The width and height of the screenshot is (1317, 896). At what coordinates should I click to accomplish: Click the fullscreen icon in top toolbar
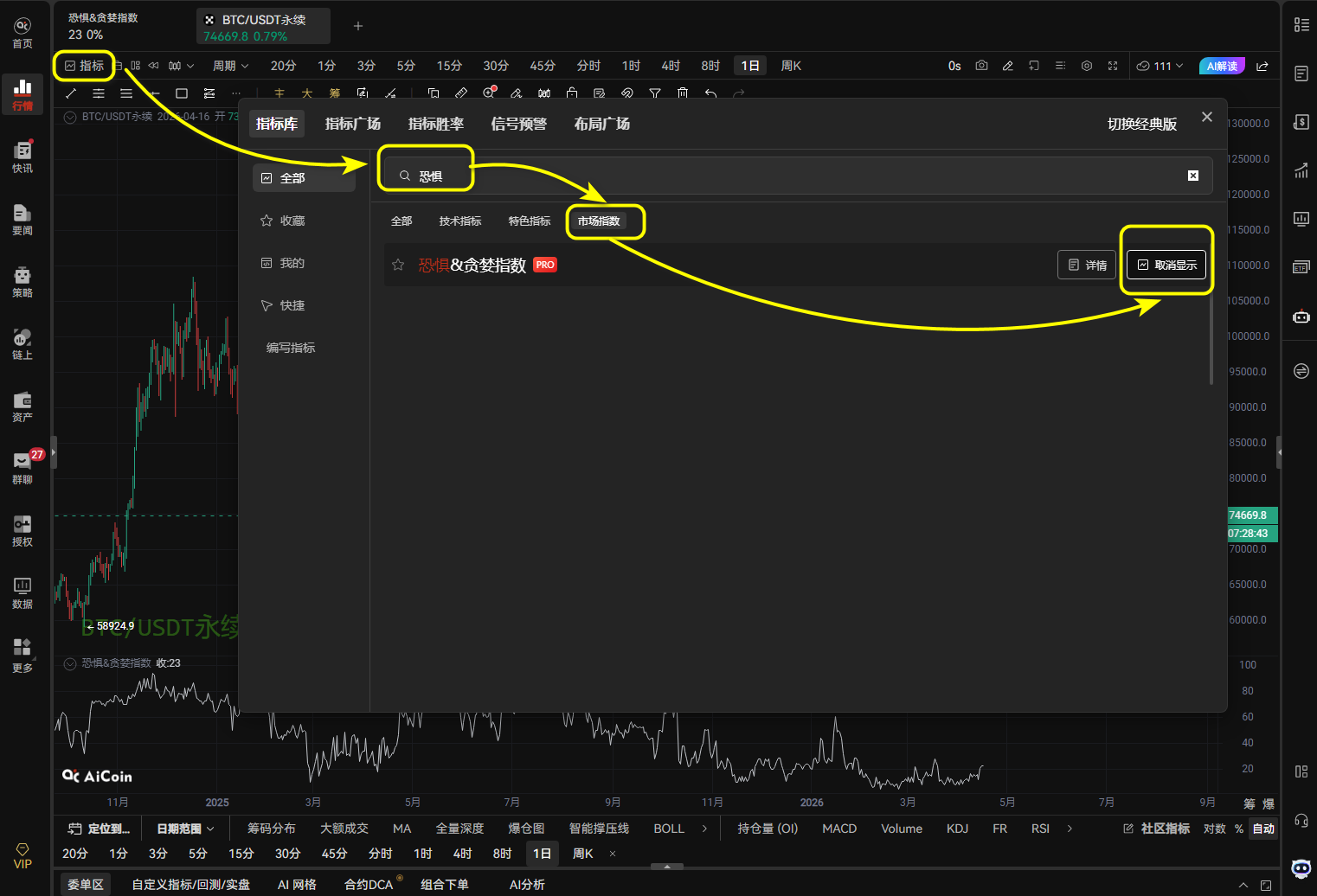tap(1113, 66)
